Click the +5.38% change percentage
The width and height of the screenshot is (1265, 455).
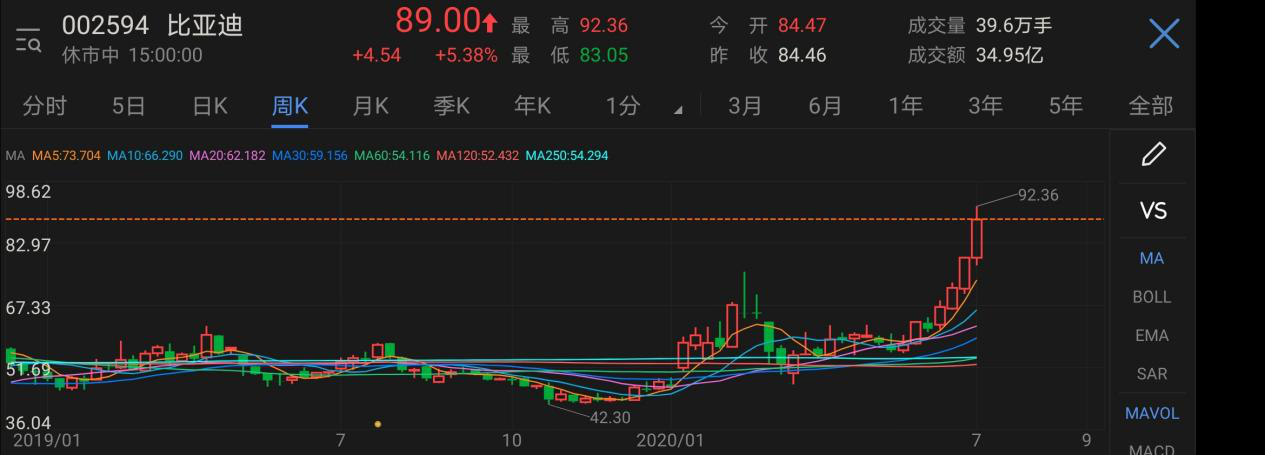coord(466,55)
